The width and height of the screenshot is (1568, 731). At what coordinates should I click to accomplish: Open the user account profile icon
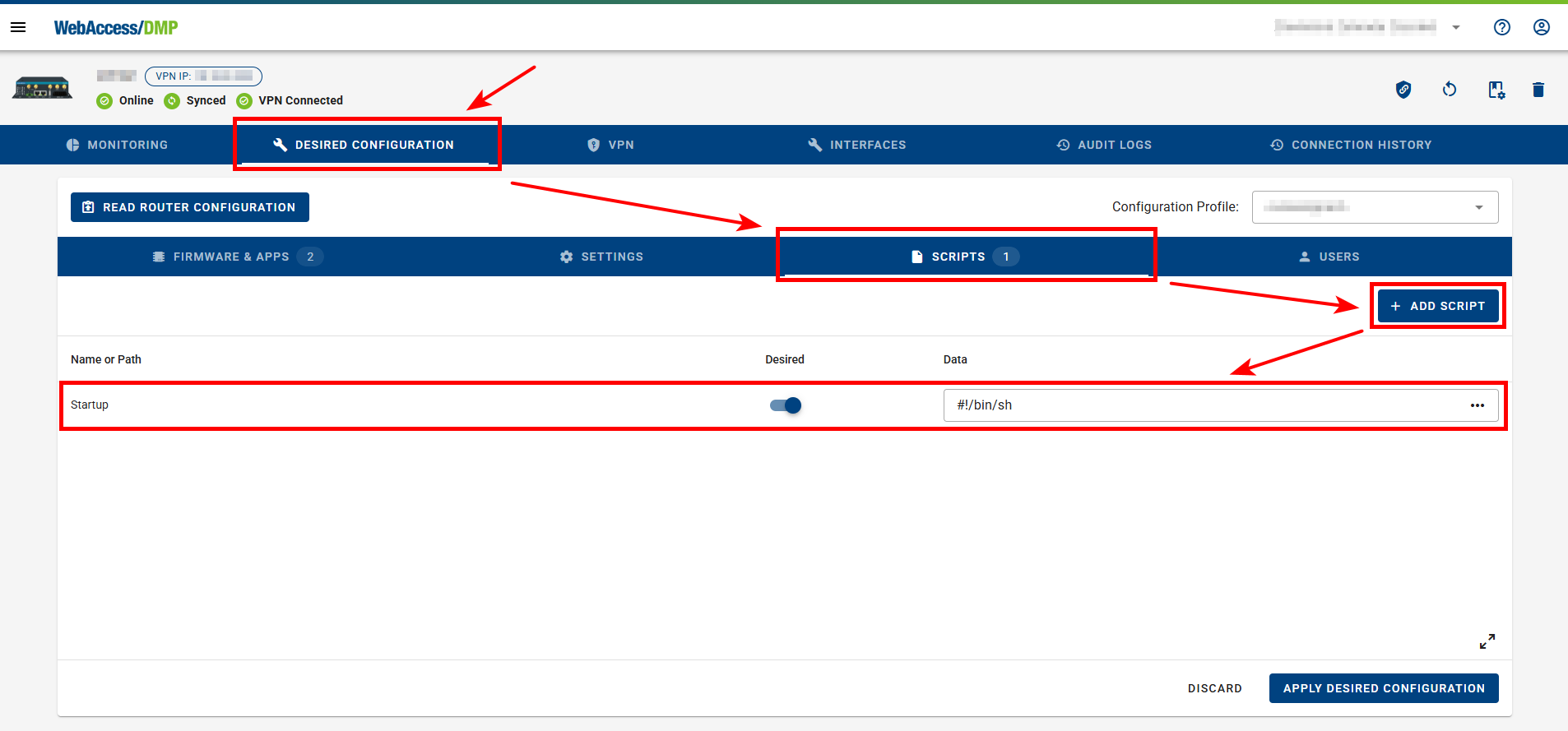[x=1541, y=27]
